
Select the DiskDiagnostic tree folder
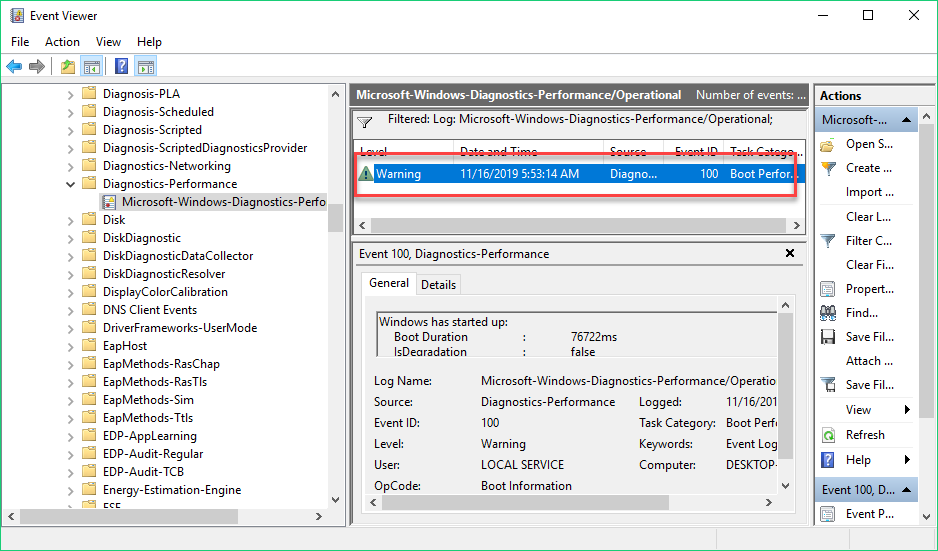coord(142,238)
